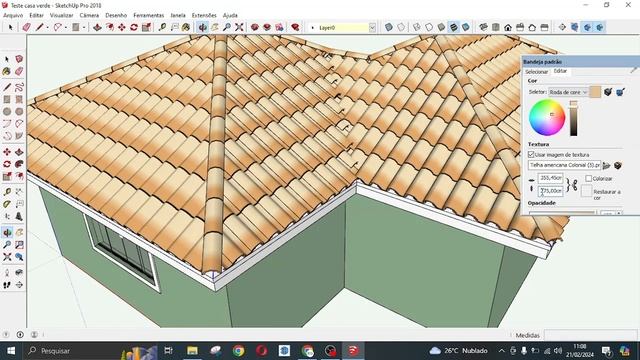Switch to Front view house icon
This screenshot has width=640, height=360.
coord(508,27)
